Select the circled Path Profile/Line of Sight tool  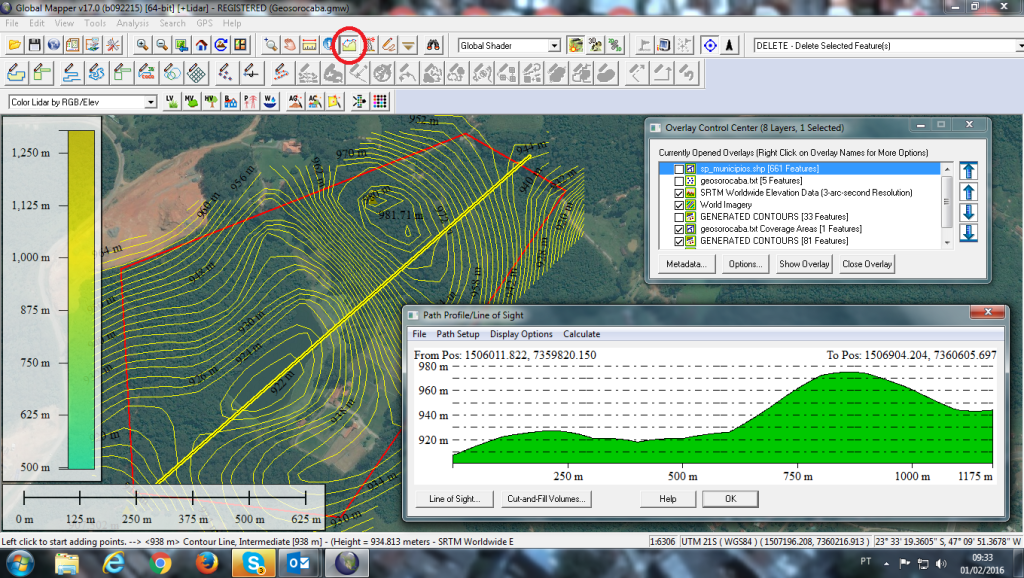(x=349, y=45)
